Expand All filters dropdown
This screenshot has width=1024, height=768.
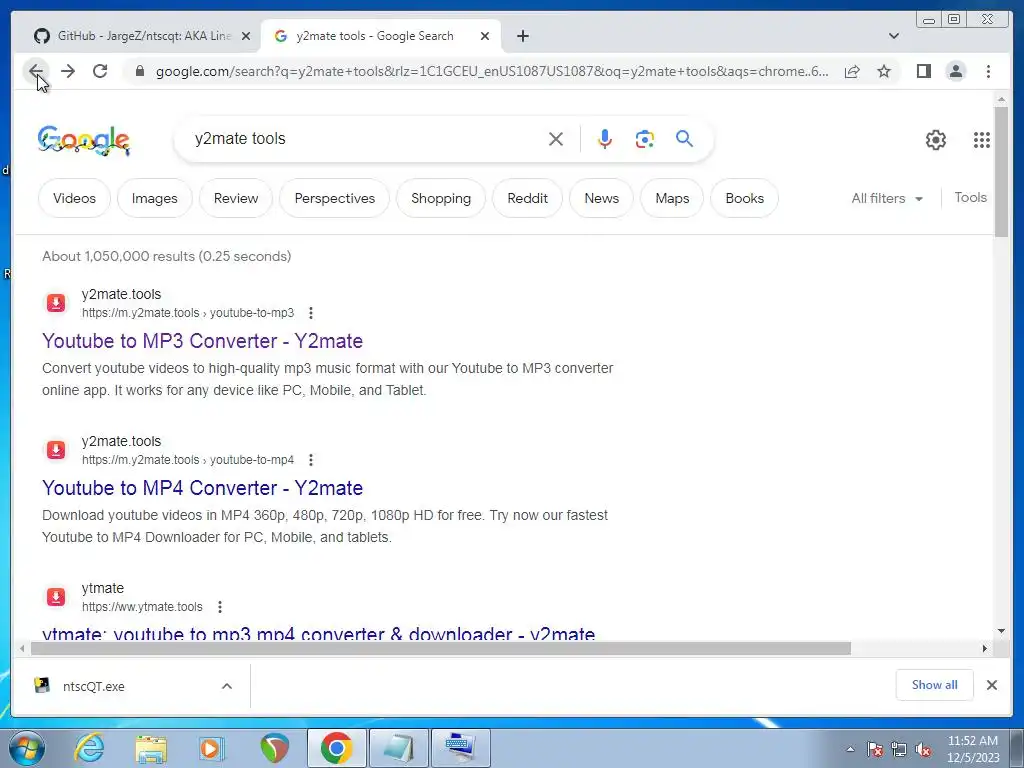coord(887,199)
